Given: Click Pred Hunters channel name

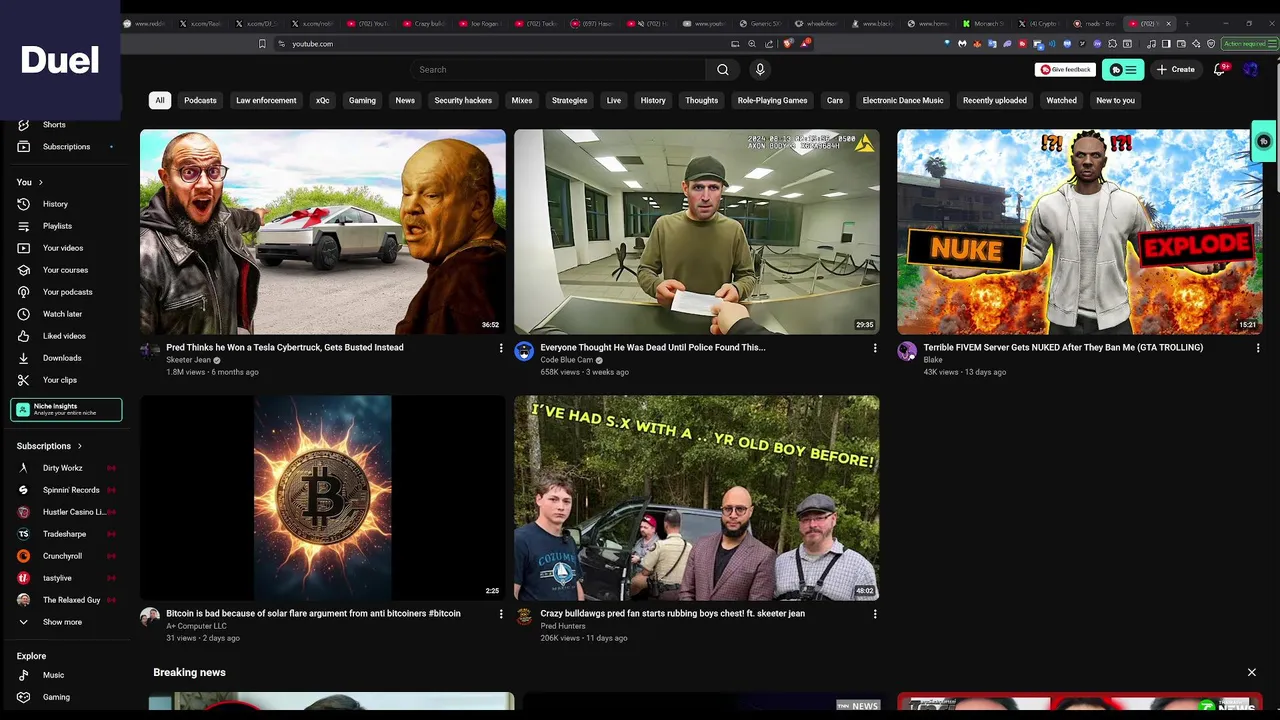Looking at the screenshot, I should click(x=563, y=626).
